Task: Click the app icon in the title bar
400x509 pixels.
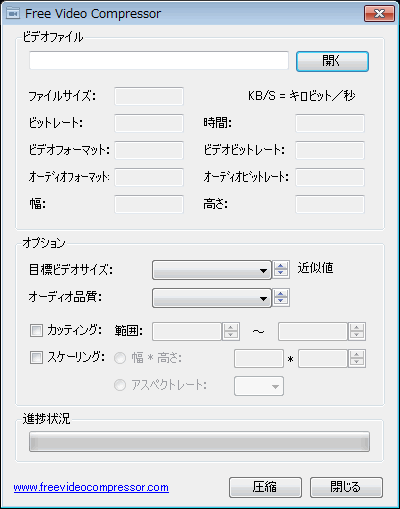Action: 13,14
